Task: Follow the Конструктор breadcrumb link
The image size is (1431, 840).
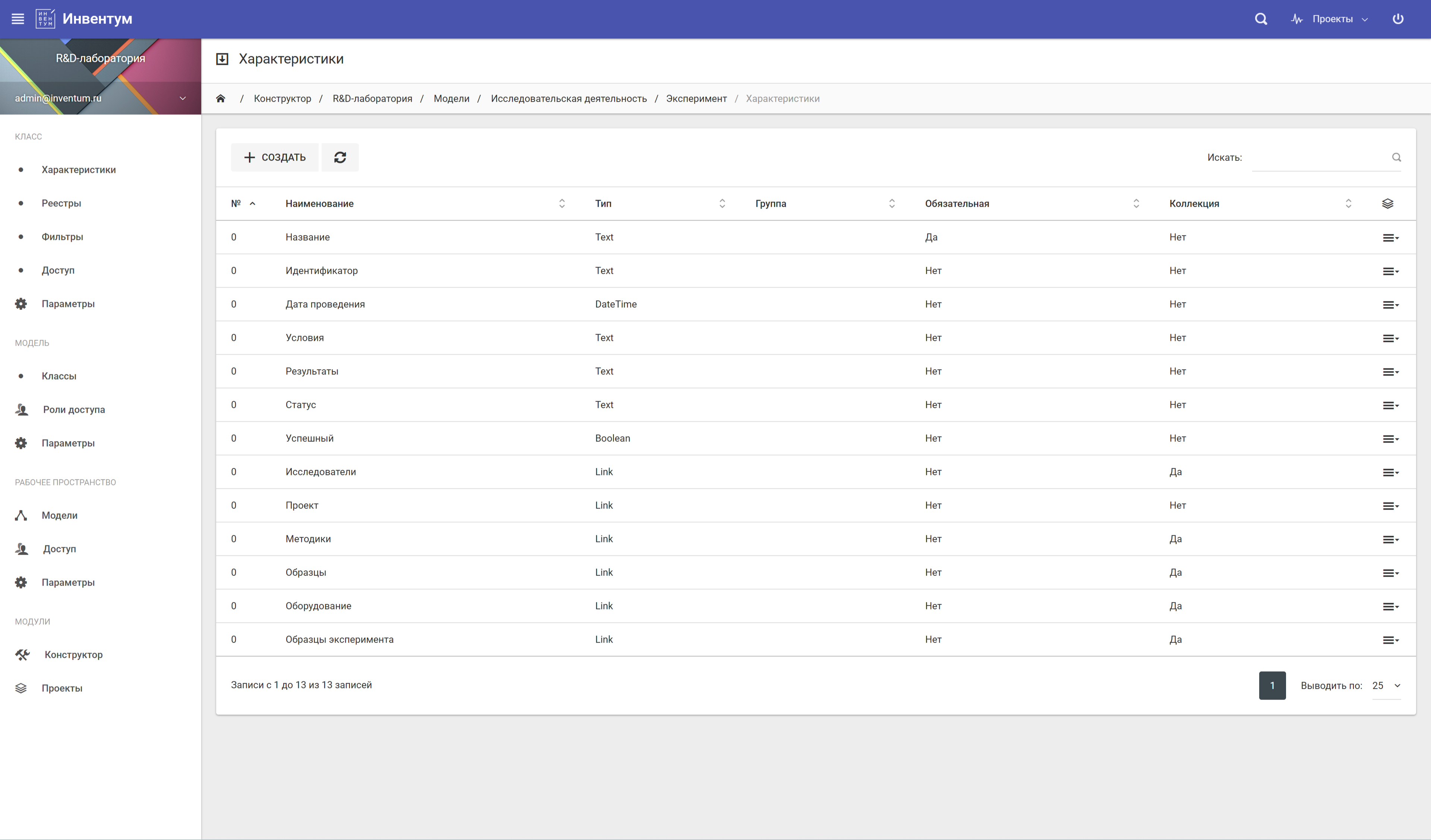Action: point(282,98)
